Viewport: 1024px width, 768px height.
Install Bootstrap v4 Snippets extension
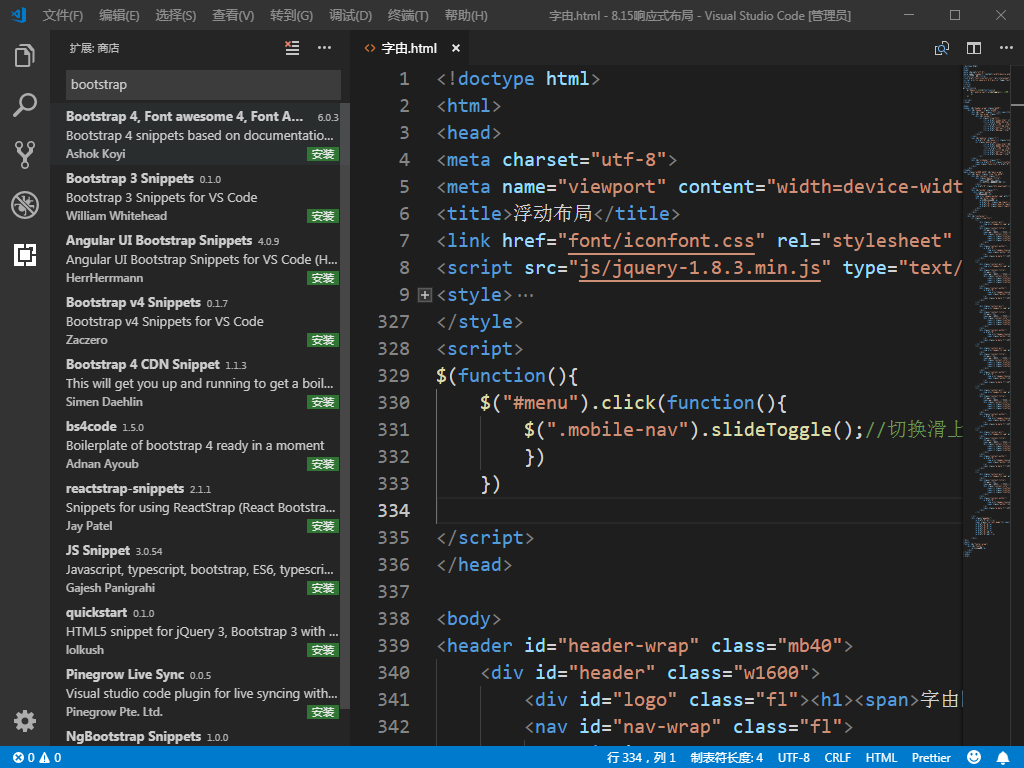(323, 340)
